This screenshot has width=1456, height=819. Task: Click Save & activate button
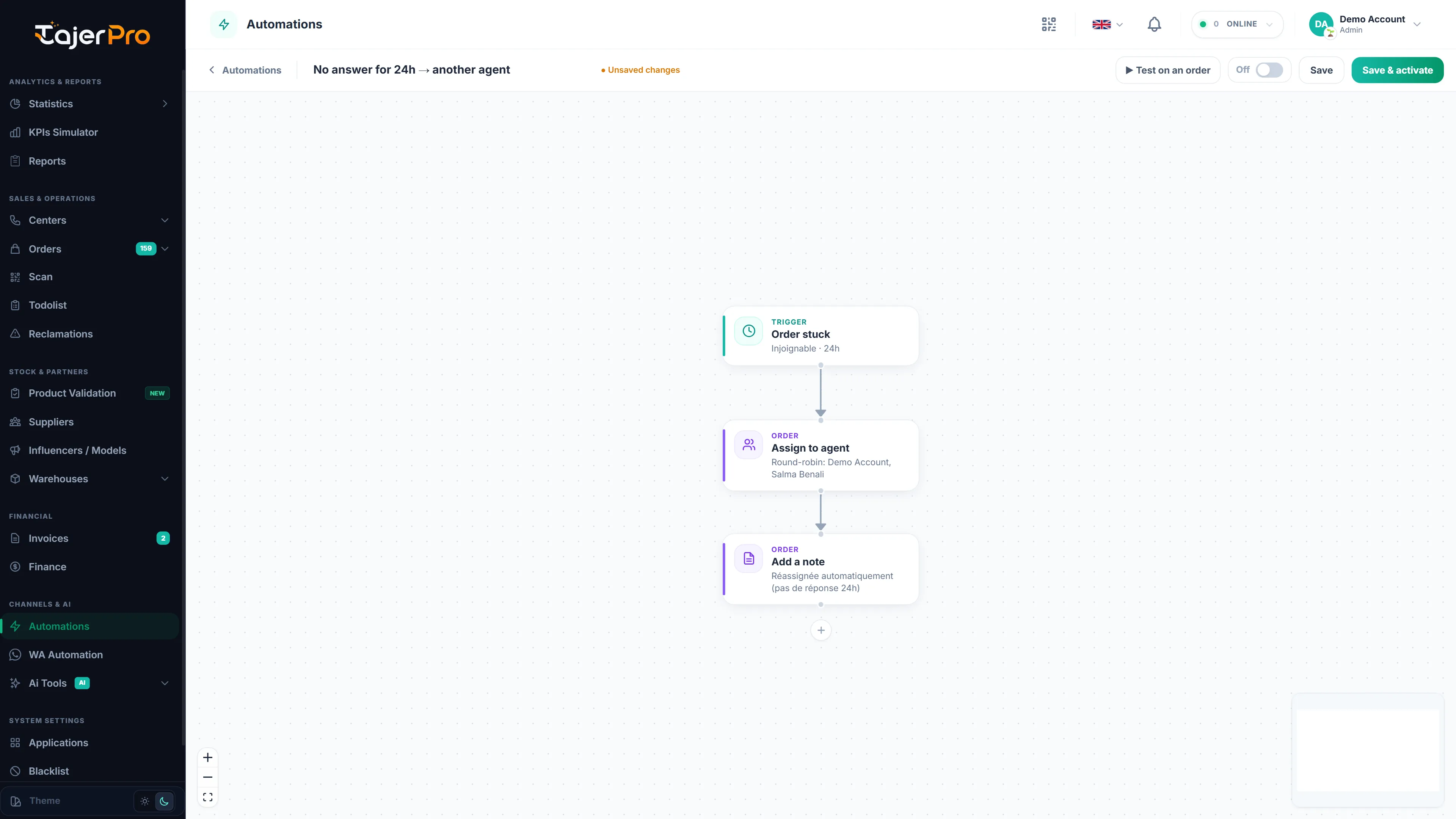1397,70
